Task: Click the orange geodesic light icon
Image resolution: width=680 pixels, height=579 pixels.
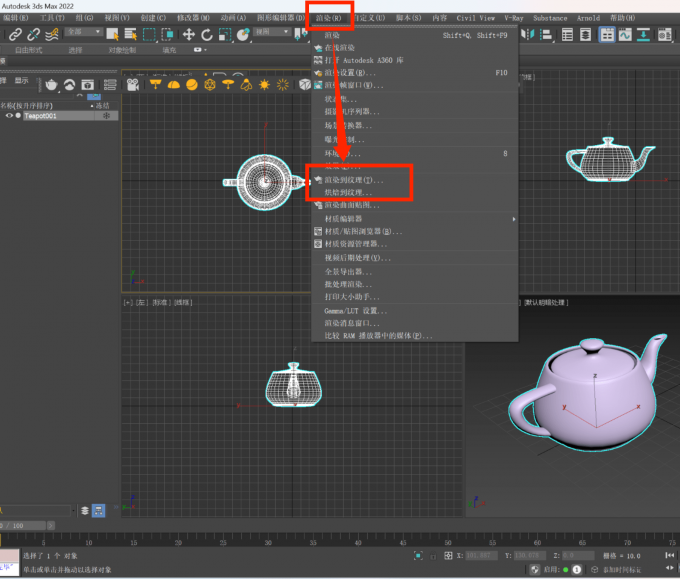Action: pyautogui.click(x=210, y=85)
